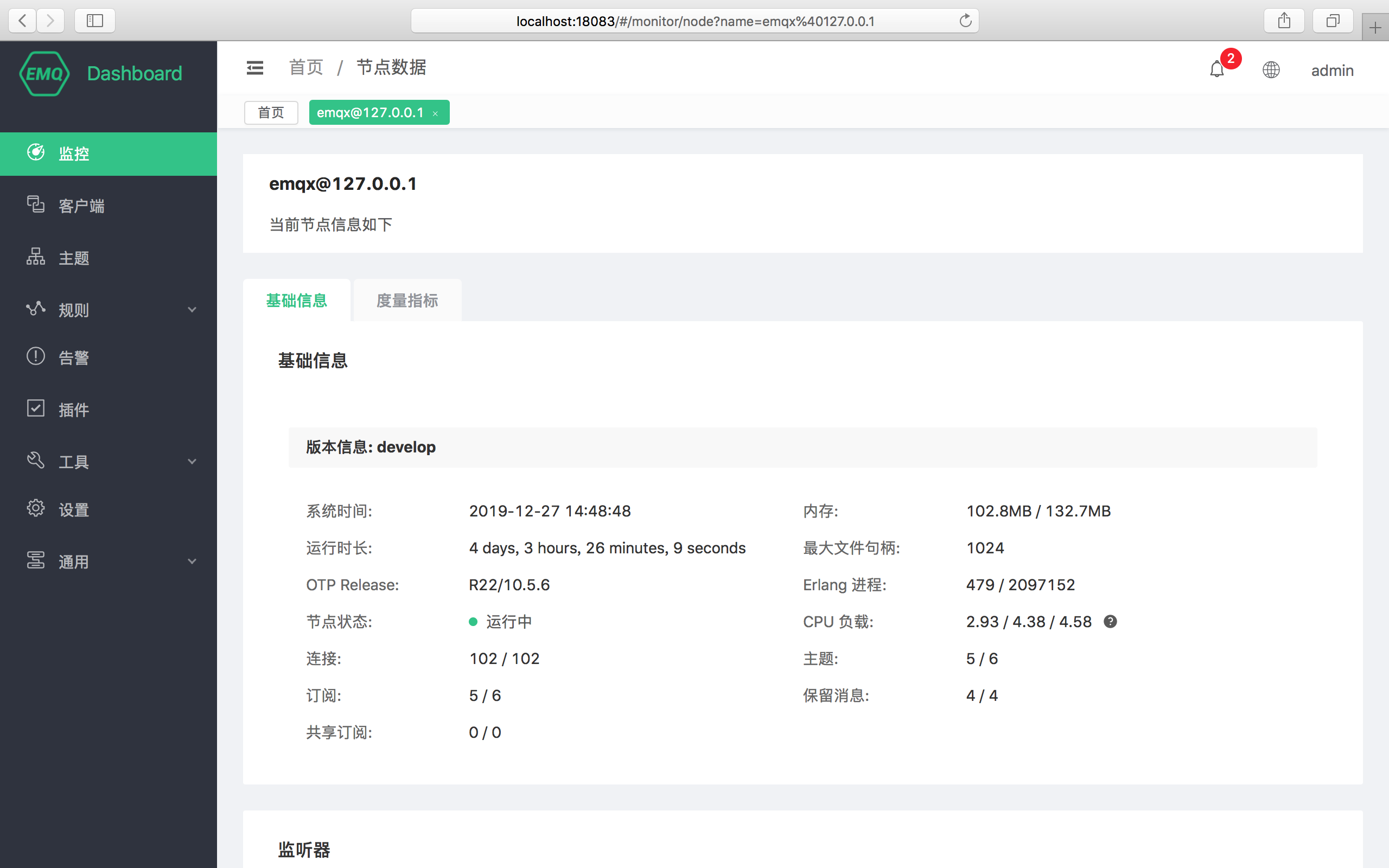Collapse the sidebar with the hamburger icon
Screen dimensions: 1389x868
click(x=255, y=67)
